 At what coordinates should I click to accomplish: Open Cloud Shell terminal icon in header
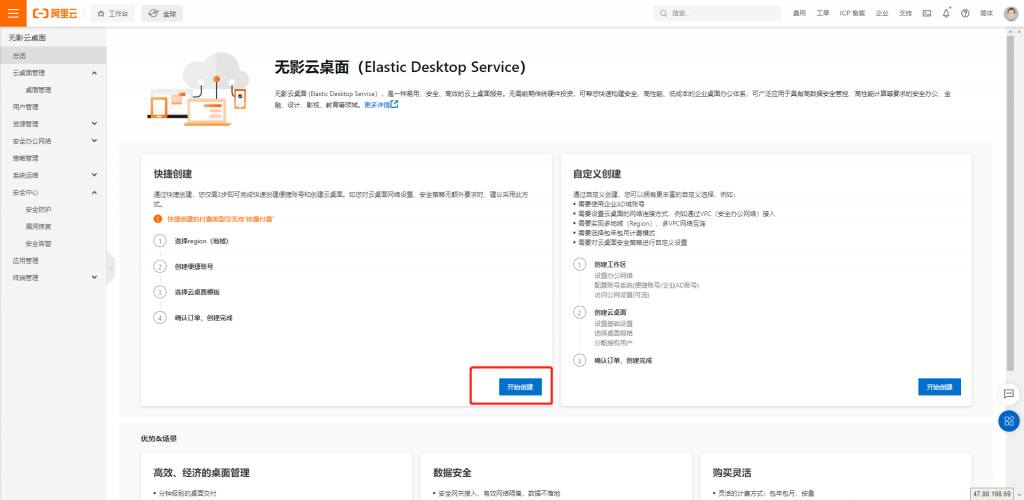pyautogui.click(x=927, y=13)
